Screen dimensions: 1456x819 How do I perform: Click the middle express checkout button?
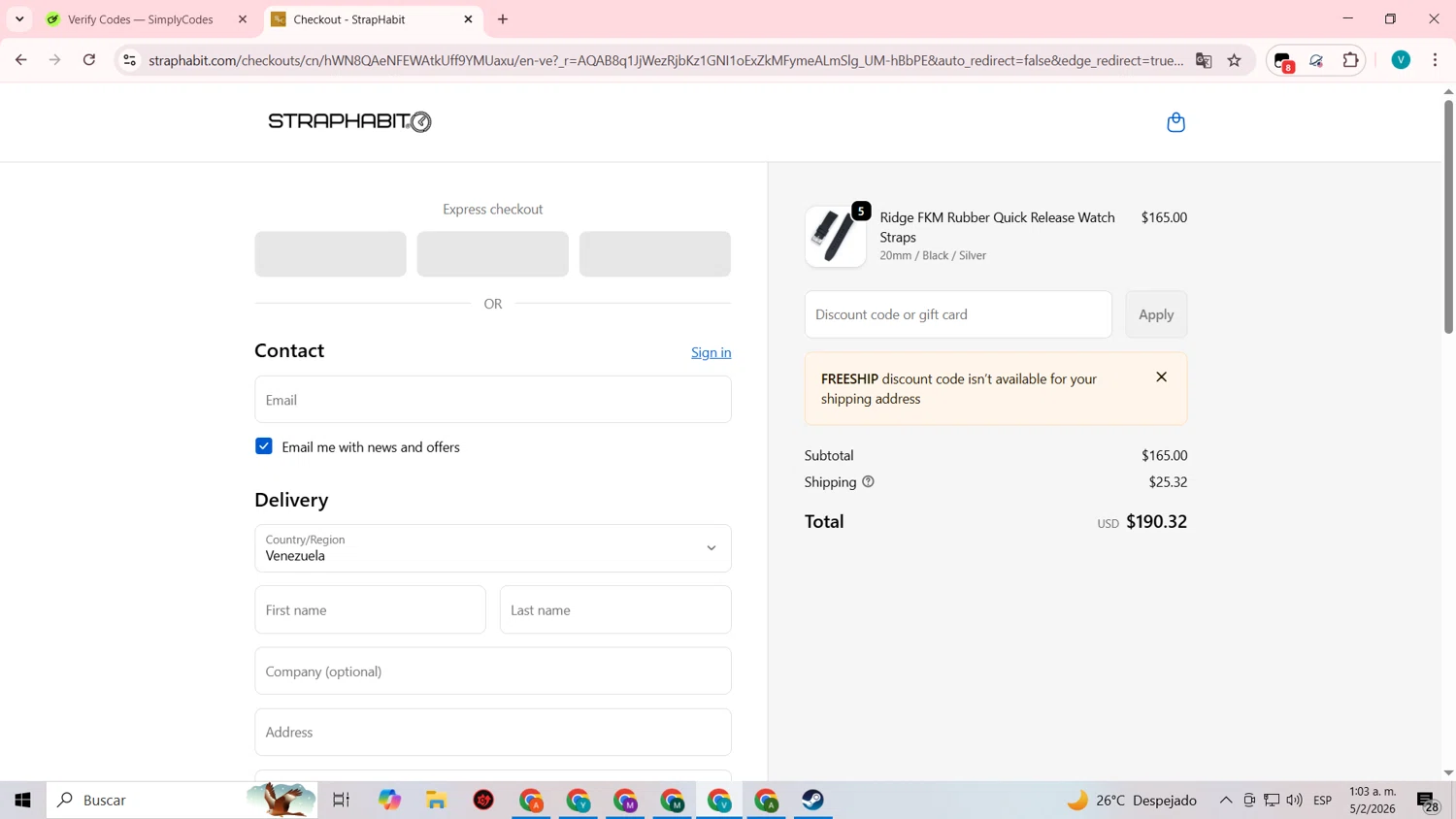[493, 254]
